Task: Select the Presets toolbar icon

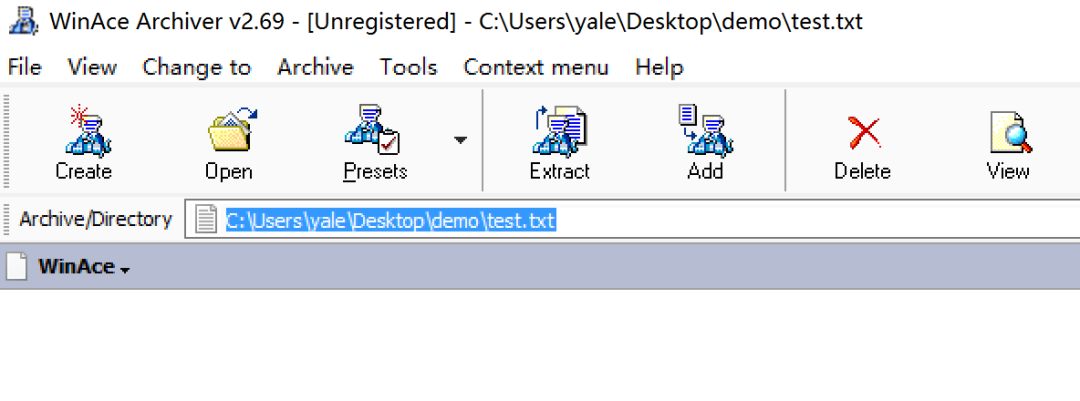Action: point(373,130)
